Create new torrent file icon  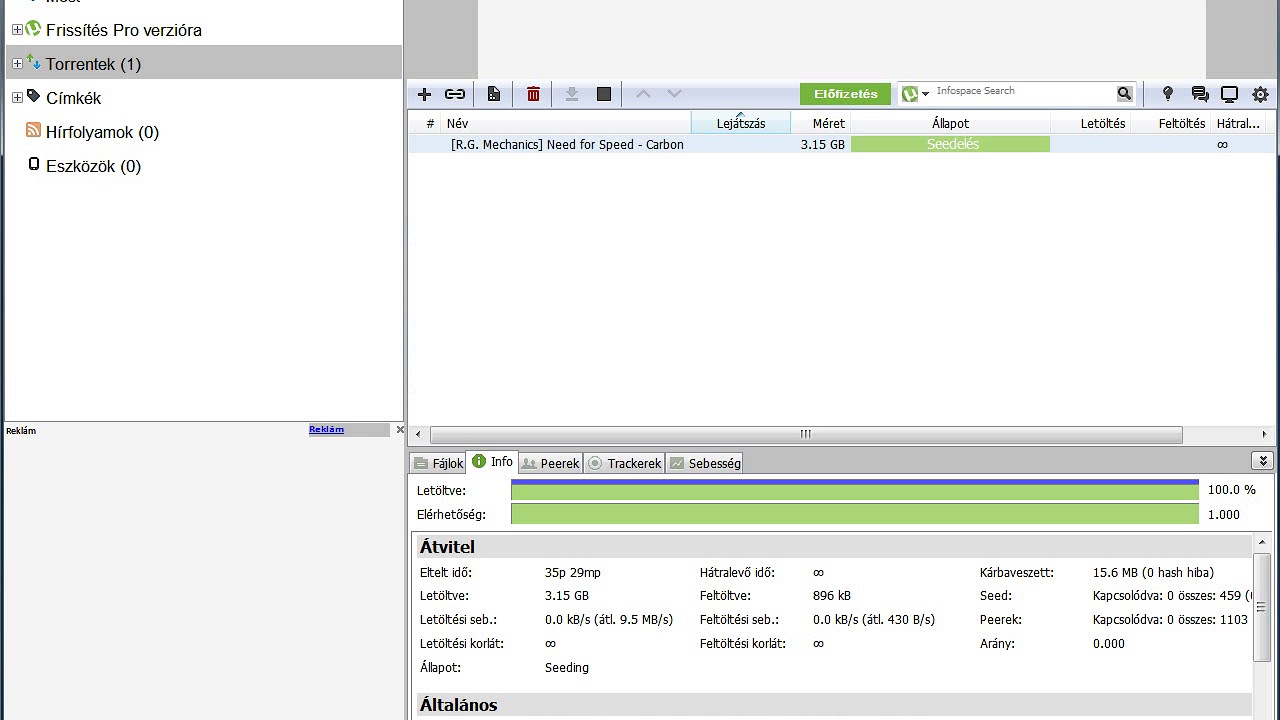494,94
